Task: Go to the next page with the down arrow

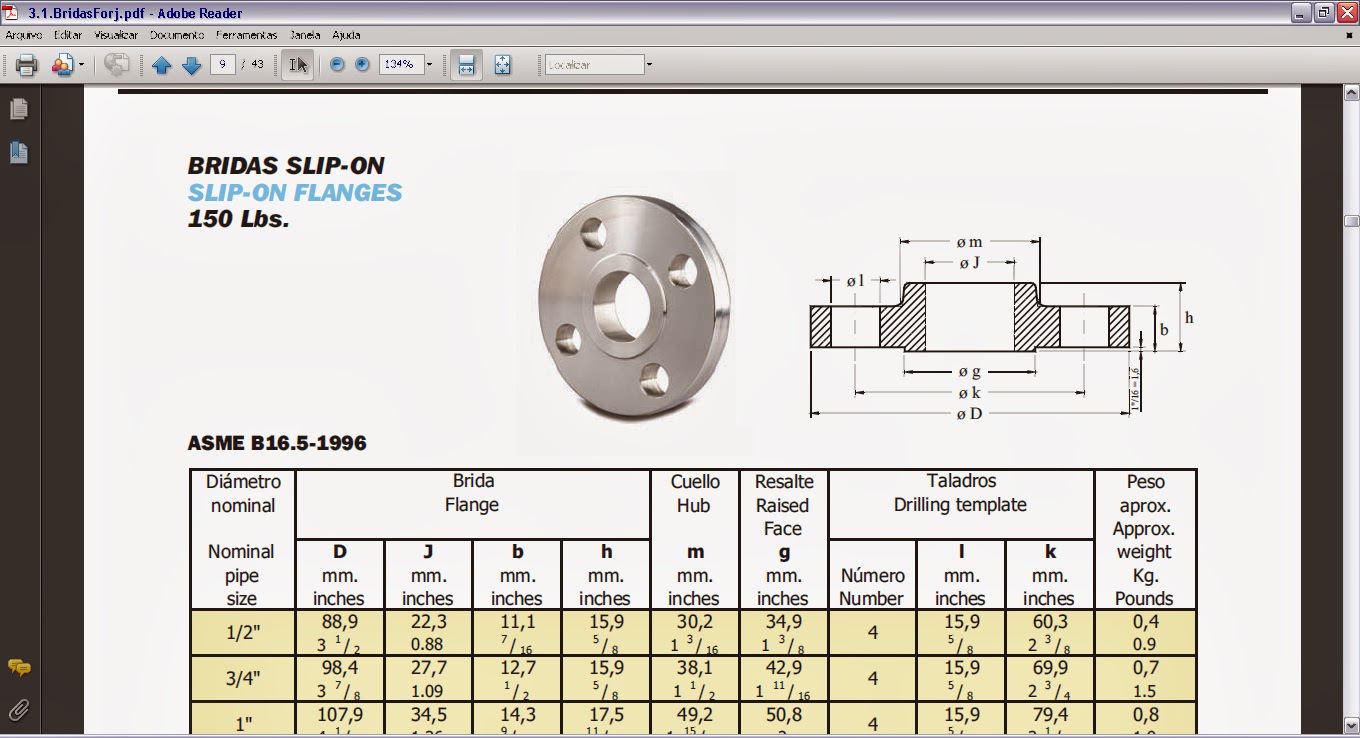Action: 190,64
